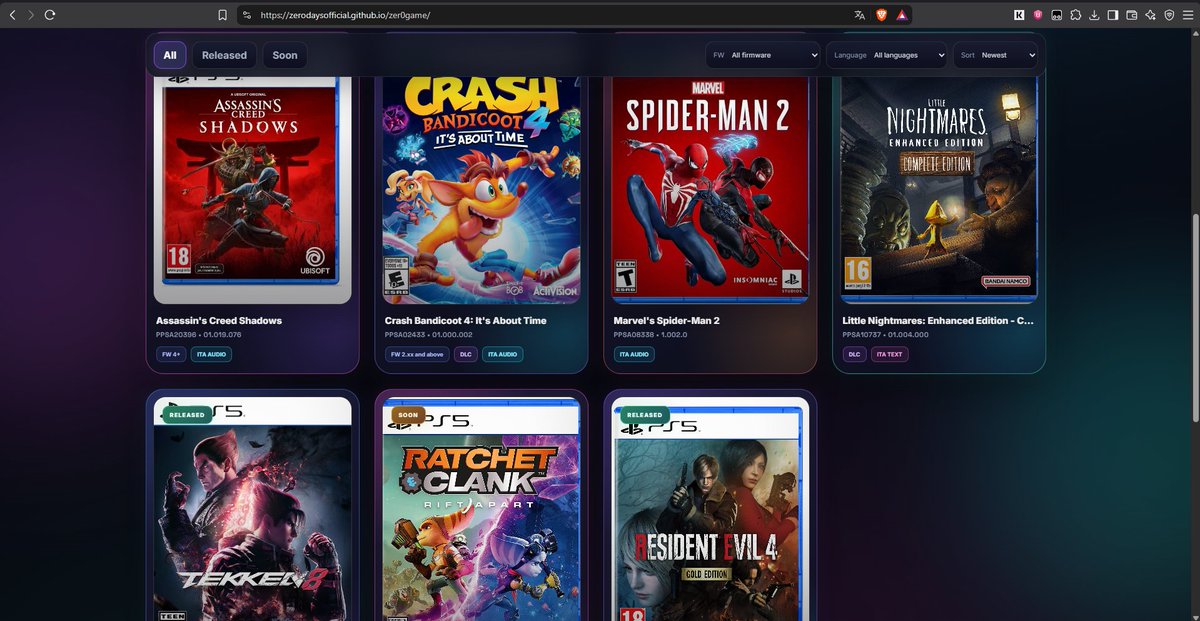Click Little Nightmares: Enhanced Edition title text

938,321
